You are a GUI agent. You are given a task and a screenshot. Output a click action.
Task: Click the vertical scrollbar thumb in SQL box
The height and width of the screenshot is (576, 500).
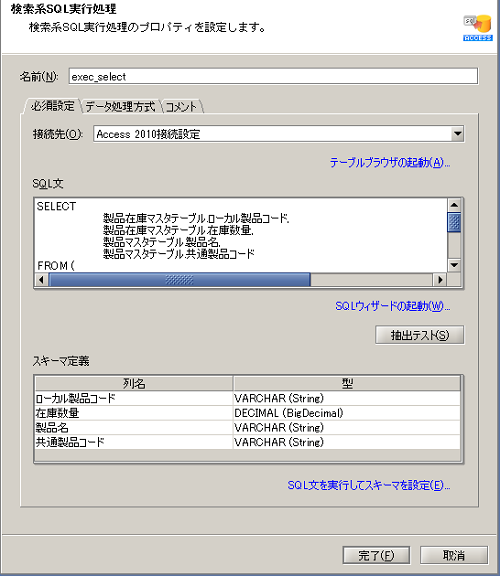pos(454,222)
